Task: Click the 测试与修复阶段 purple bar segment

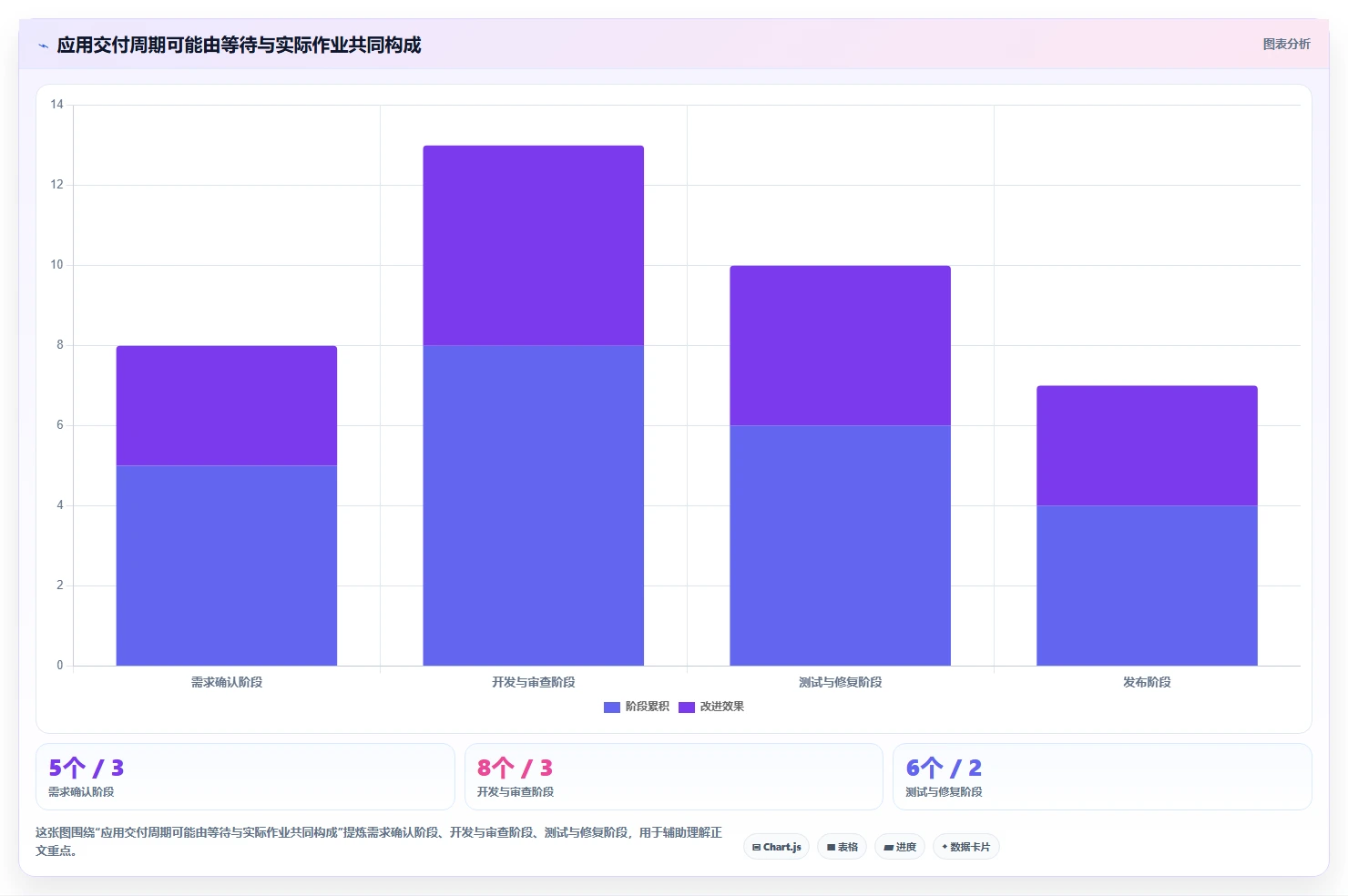Action: [x=841, y=345]
